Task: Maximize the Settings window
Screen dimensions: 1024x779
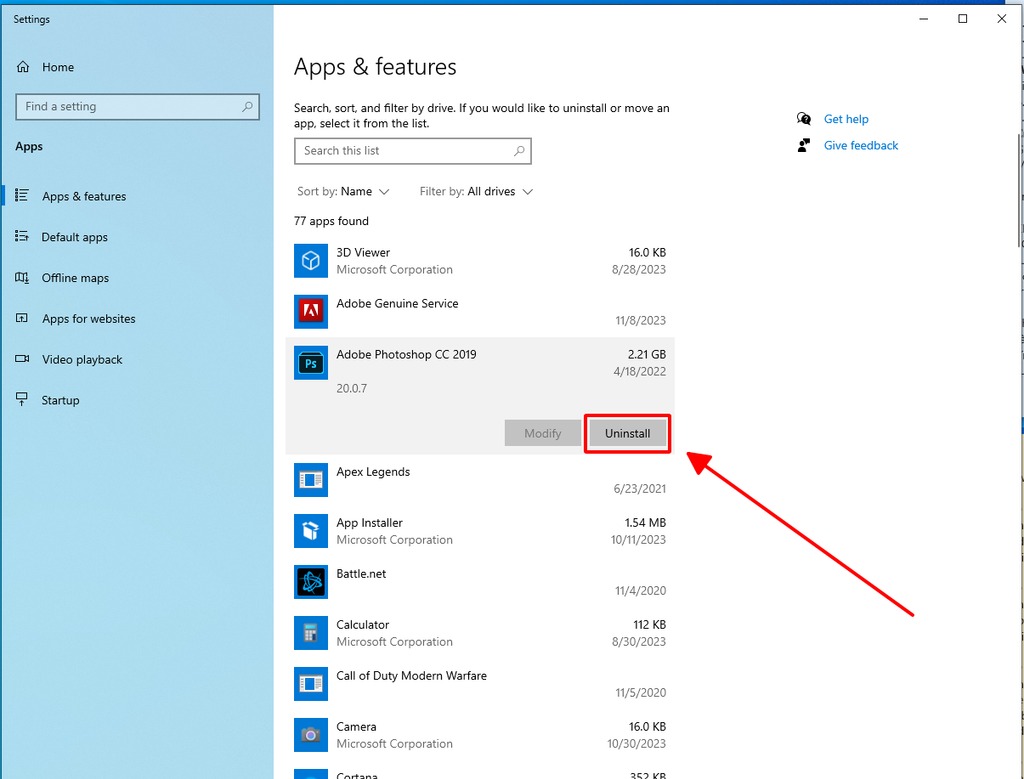Action: 963,19
